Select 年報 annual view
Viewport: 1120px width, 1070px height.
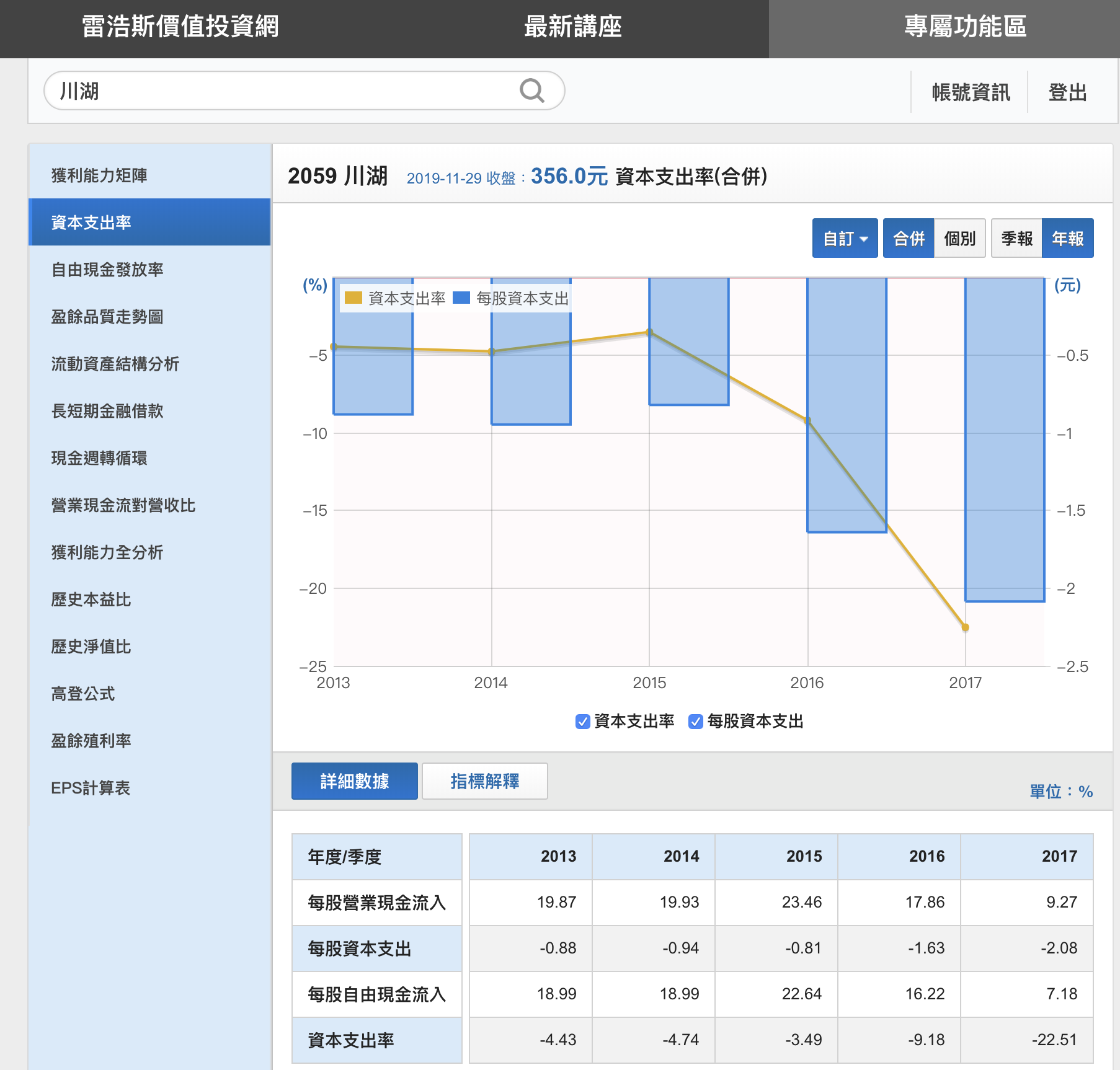tap(1067, 238)
